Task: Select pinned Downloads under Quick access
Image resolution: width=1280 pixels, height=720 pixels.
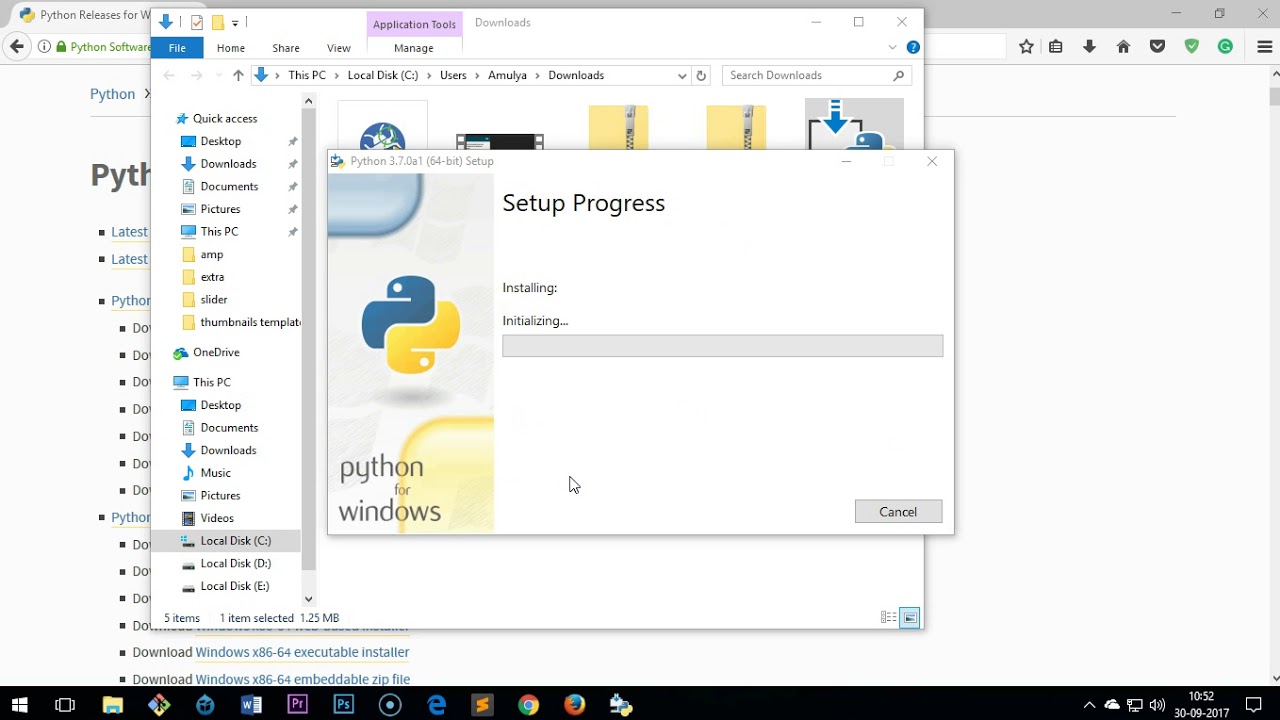Action: tap(228, 164)
